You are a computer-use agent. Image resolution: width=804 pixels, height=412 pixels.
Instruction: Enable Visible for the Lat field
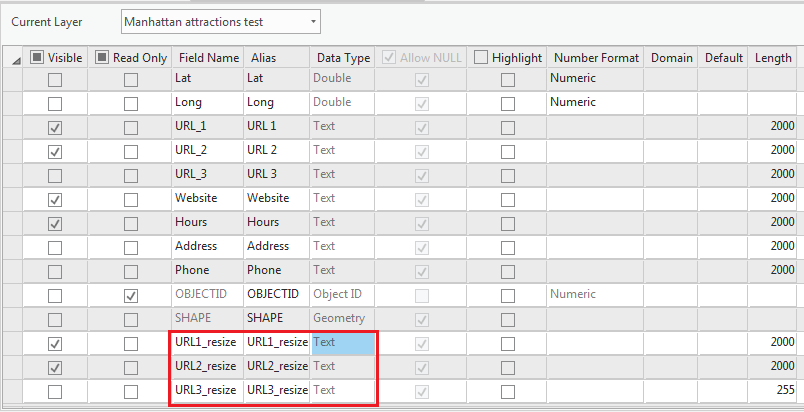point(55,80)
